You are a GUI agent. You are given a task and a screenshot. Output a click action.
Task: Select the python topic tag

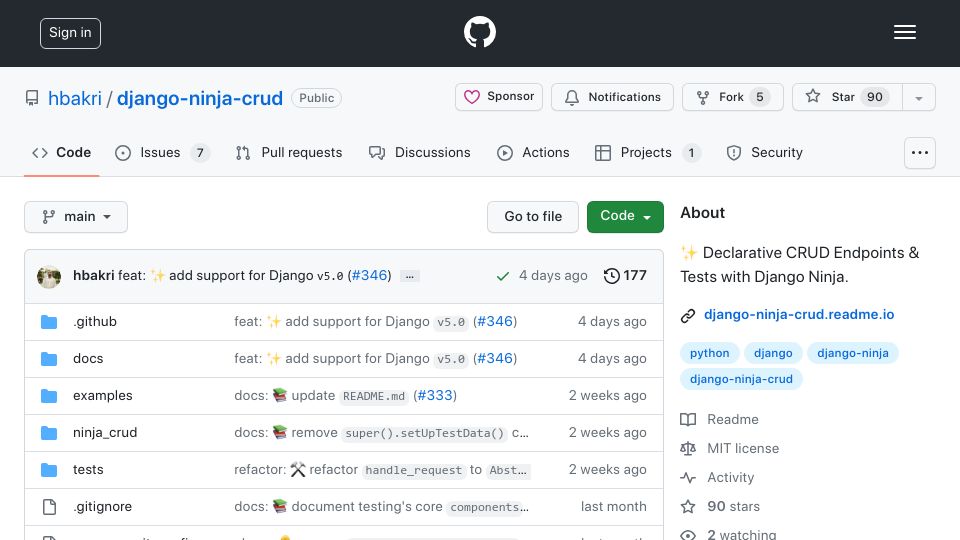point(710,353)
